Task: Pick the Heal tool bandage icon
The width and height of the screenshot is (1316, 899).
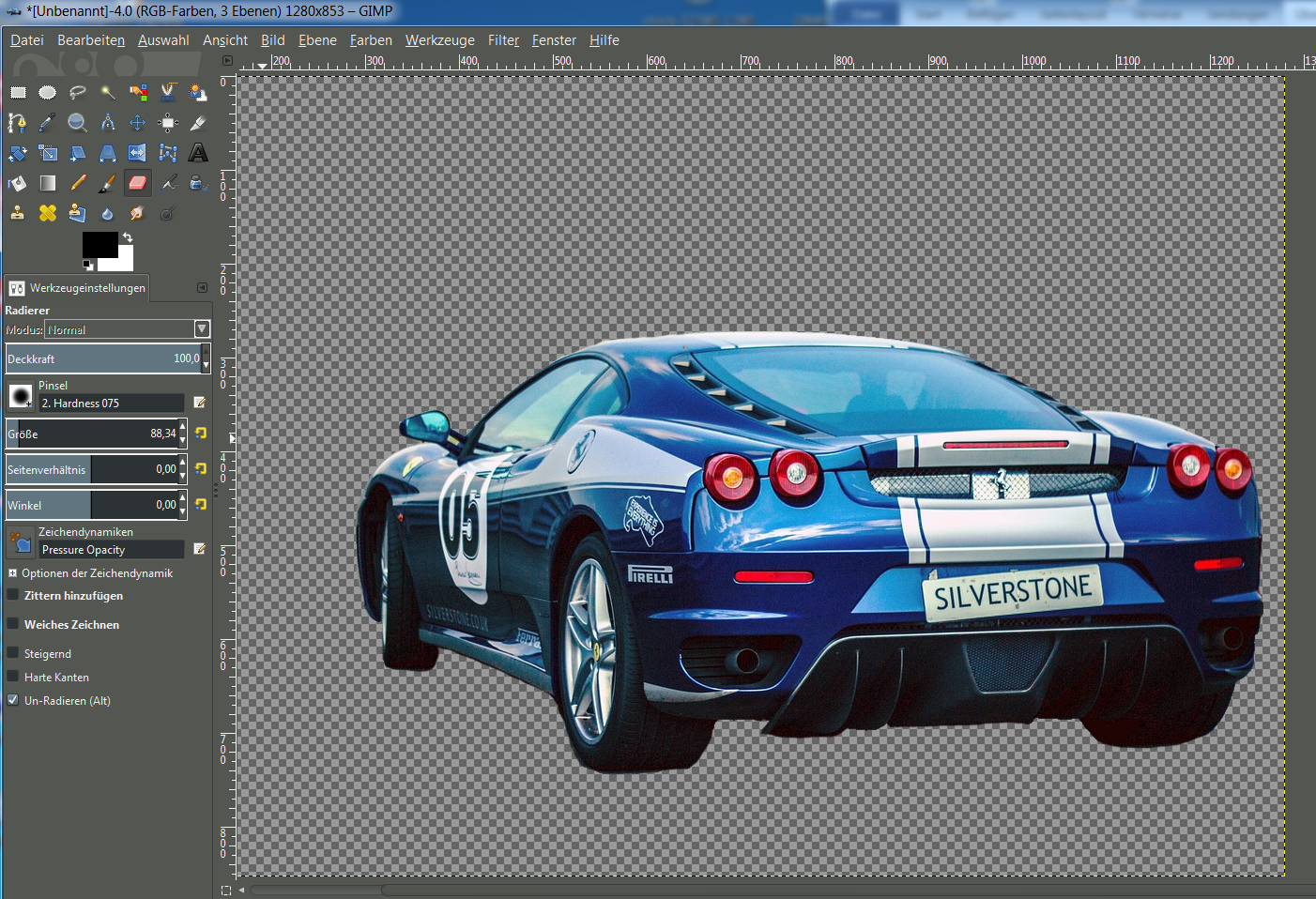Action: coord(48,213)
